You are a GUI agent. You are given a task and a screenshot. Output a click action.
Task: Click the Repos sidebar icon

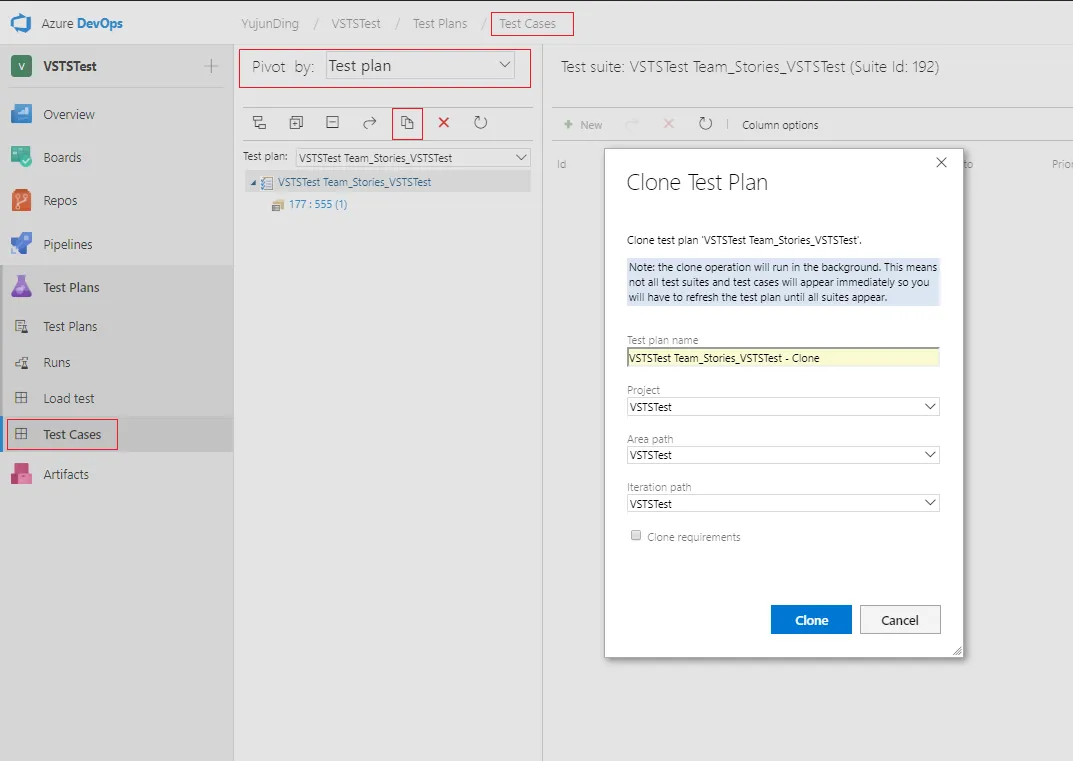click(21, 201)
